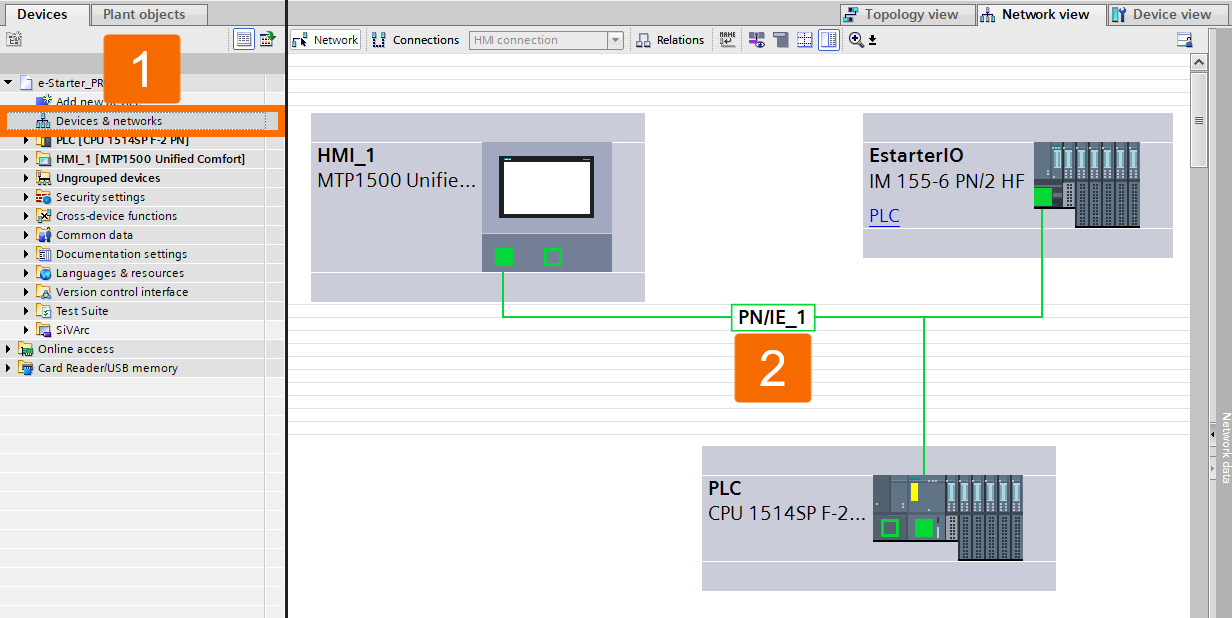The width and height of the screenshot is (1232, 618).
Task: Expand the Documentation settings node
Action: 27,254
